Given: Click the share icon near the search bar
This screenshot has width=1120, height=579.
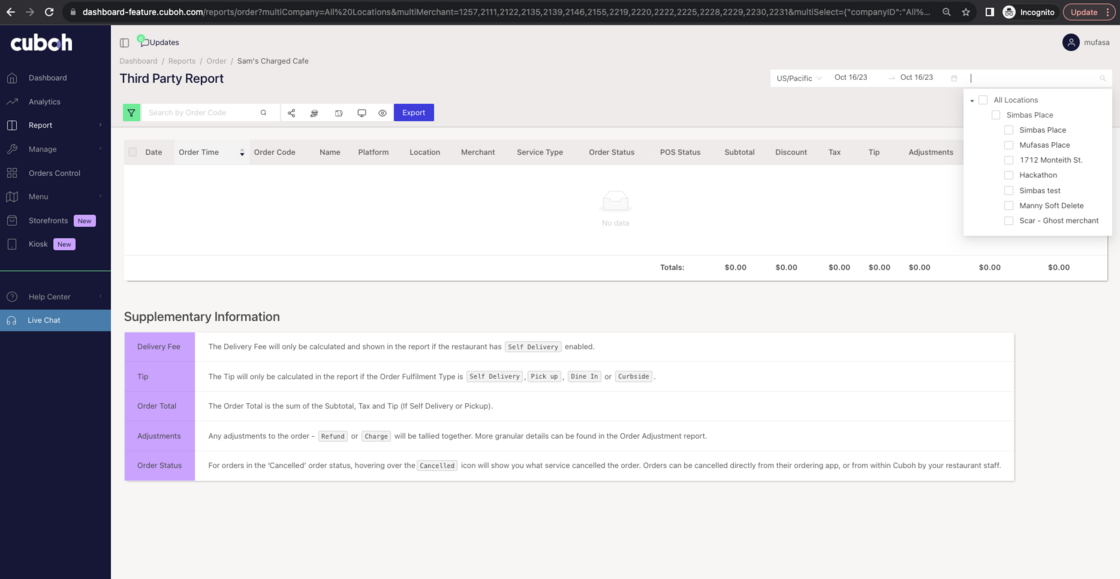Looking at the screenshot, I should pos(291,112).
